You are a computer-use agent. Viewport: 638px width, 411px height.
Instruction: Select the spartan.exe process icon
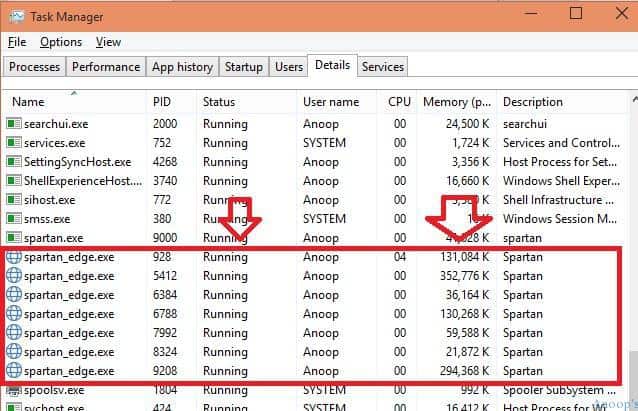click(x=14, y=237)
